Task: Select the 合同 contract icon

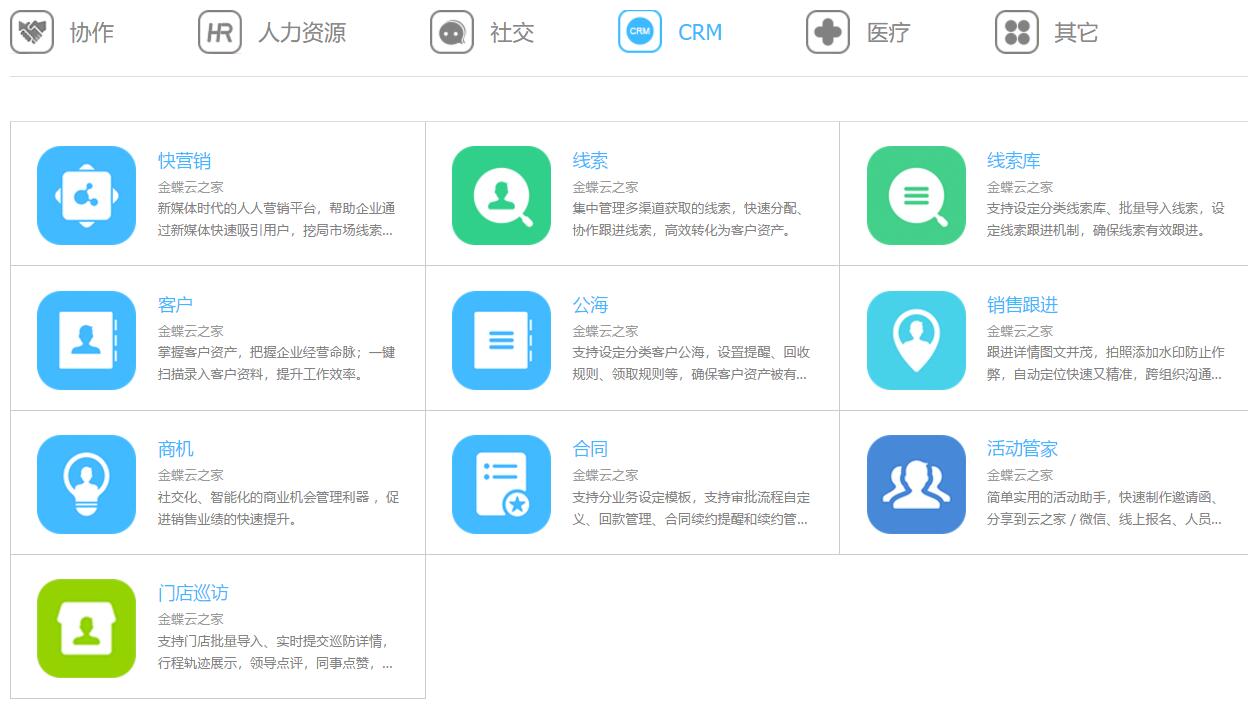Action: [x=501, y=484]
